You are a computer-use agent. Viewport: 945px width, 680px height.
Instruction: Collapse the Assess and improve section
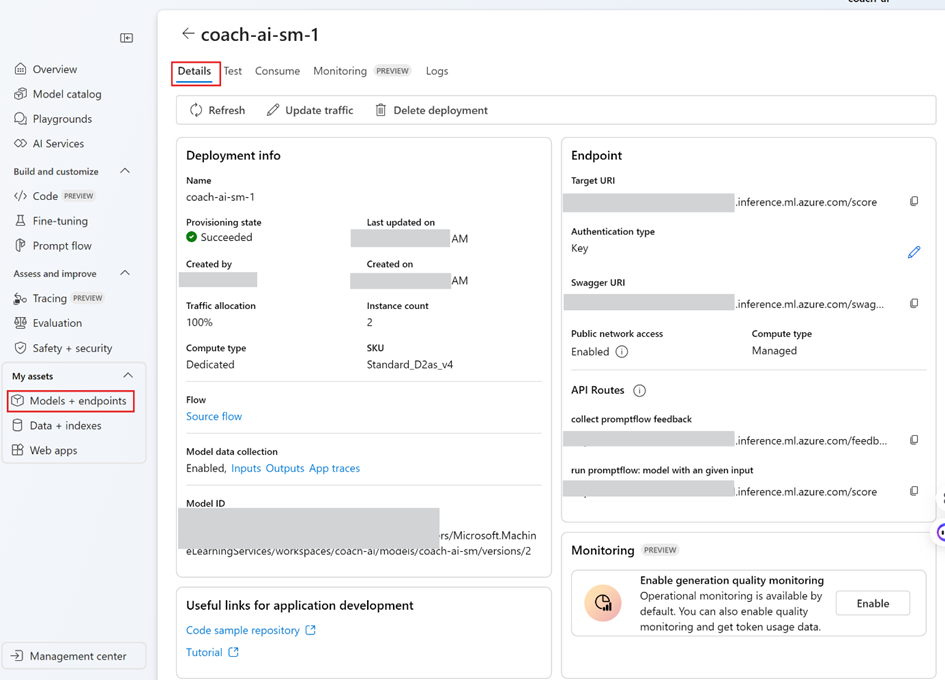pos(125,273)
